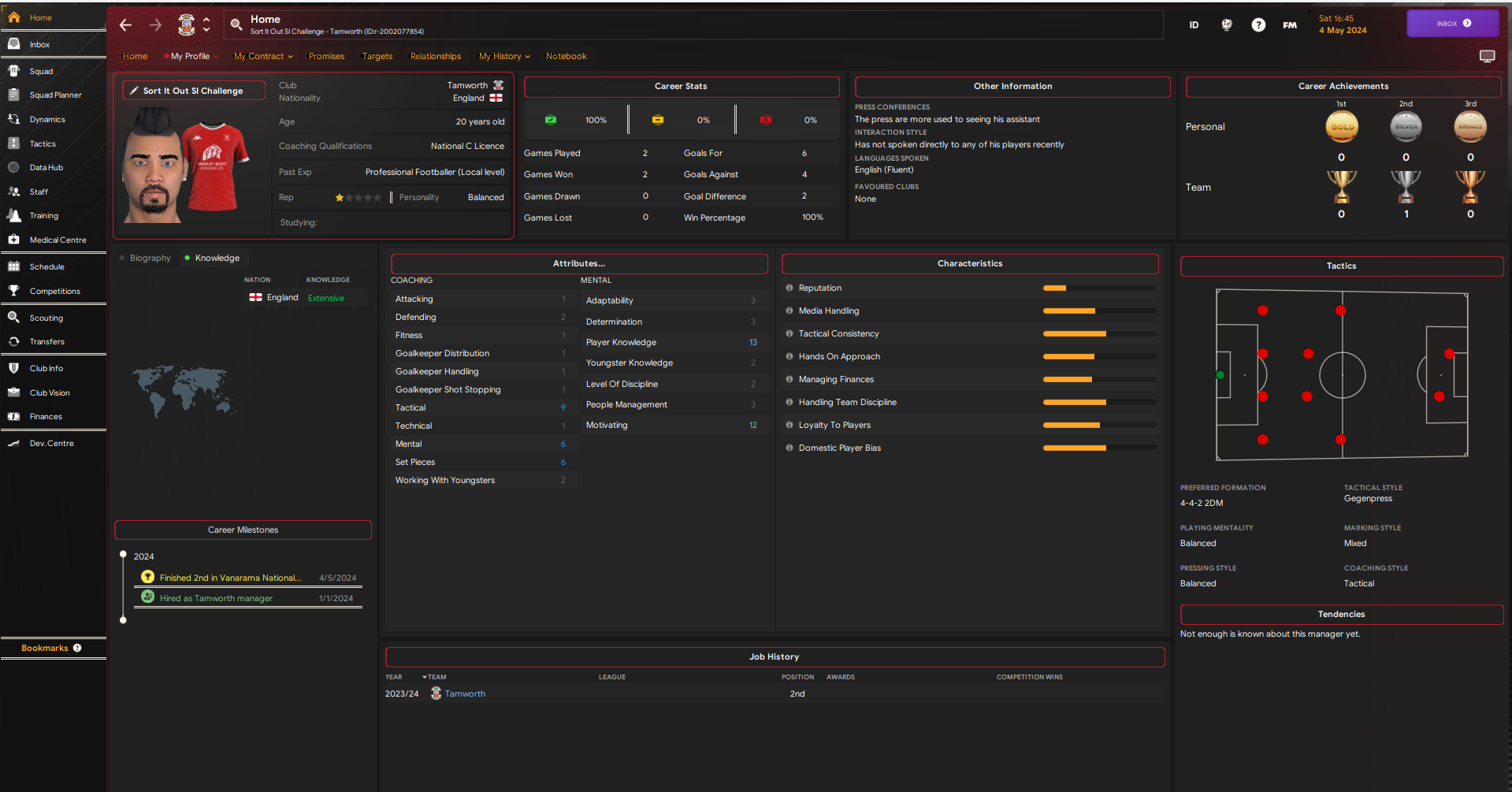Image resolution: width=1512 pixels, height=792 pixels.
Task: Open Staff icon in sidebar
Action: (14, 191)
